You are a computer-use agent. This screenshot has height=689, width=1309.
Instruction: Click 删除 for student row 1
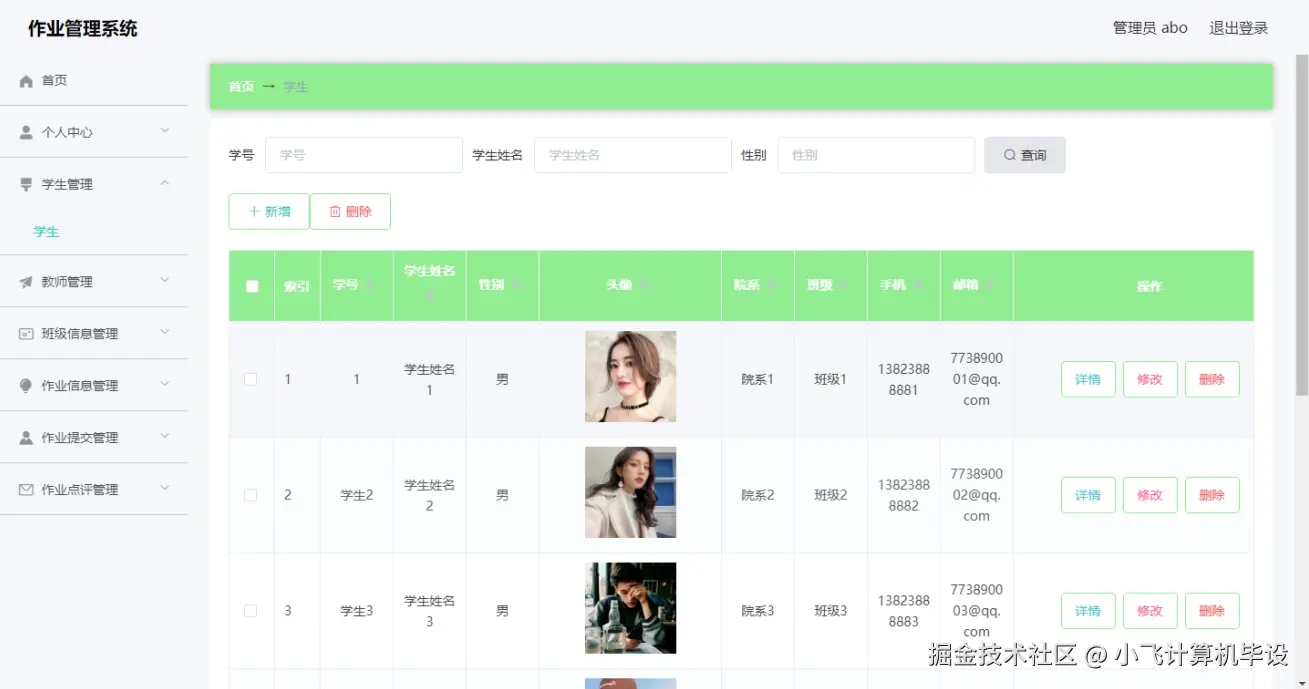click(1212, 379)
